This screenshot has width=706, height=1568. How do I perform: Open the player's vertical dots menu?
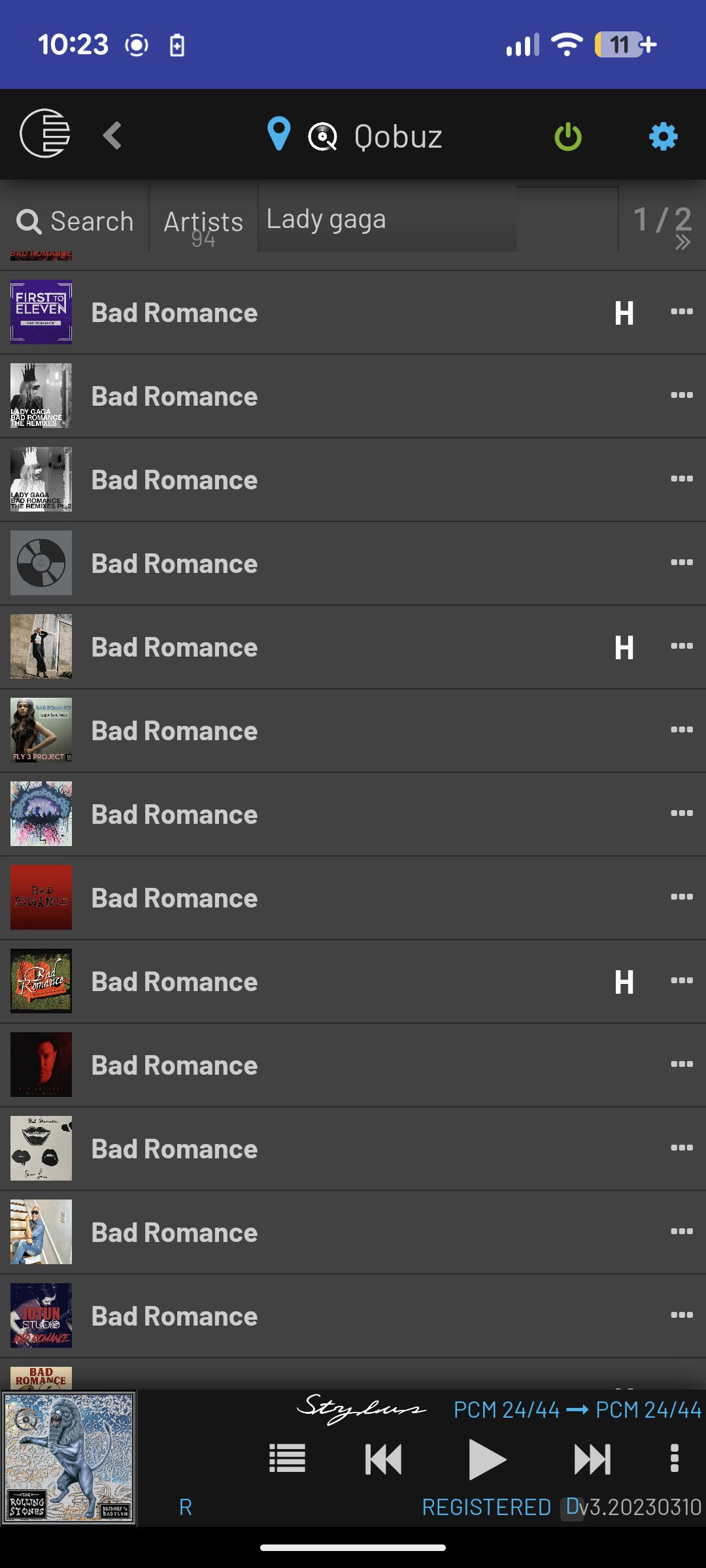(675, 1458)
